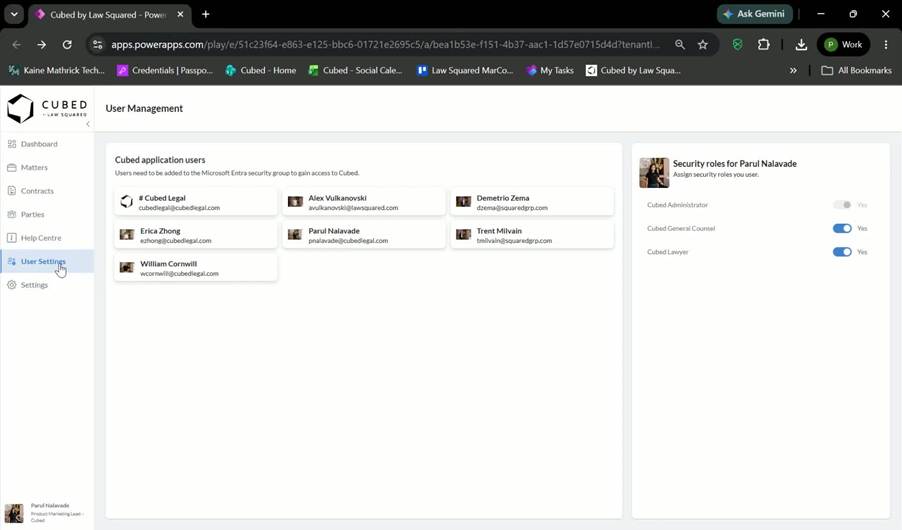Open the Credentials | Passpo... bookmark
This screenshot has width=902, height=530.
165,70
